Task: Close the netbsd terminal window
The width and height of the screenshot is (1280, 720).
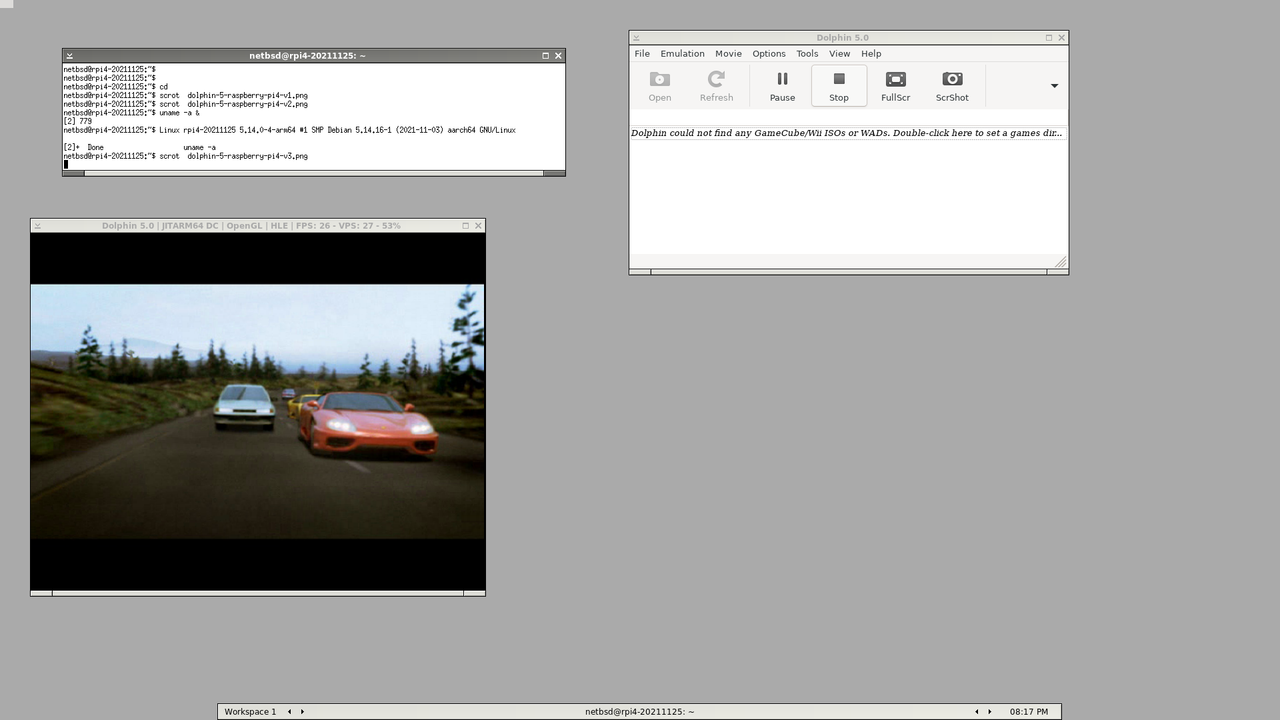Action: click(558, 56)
